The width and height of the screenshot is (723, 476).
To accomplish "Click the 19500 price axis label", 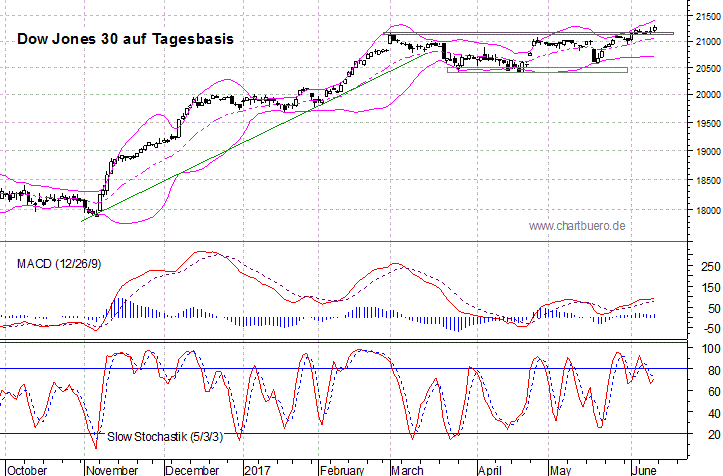I will [707, 124].
